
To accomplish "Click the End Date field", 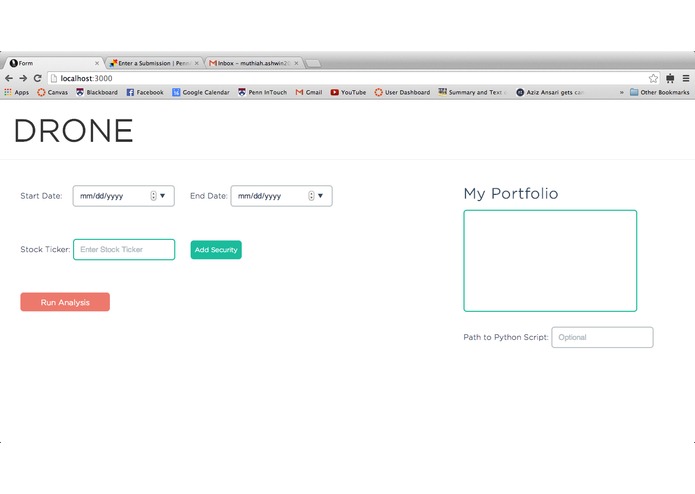I will (281, 196).
